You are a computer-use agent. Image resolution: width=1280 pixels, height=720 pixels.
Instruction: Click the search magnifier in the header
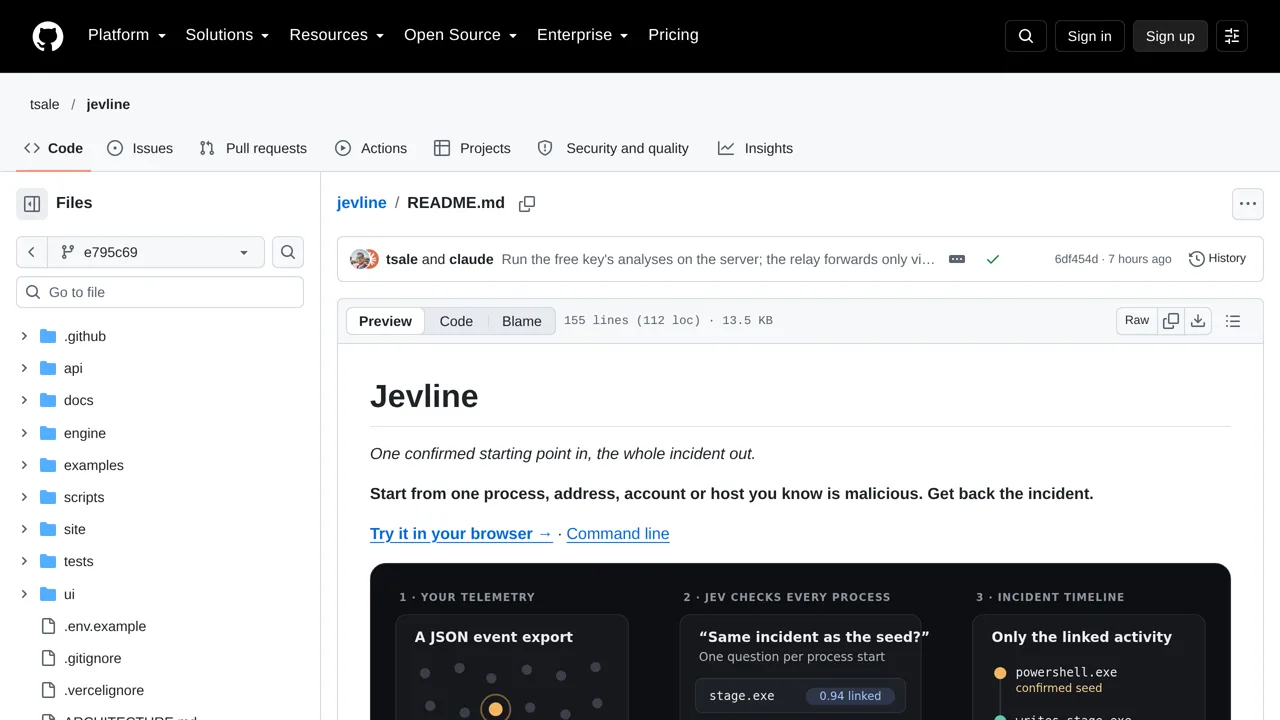click(1026, 36)
